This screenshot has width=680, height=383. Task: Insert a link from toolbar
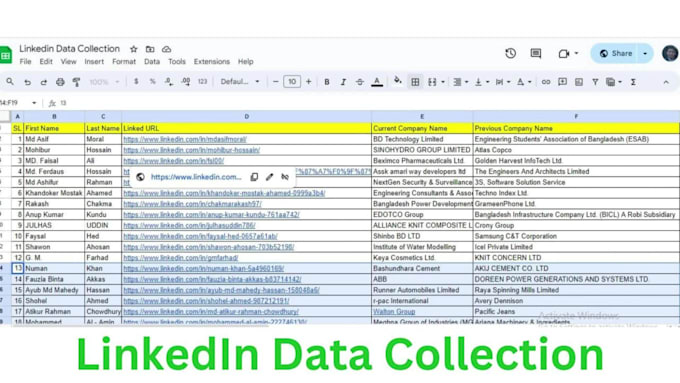(x=546, y=82)
